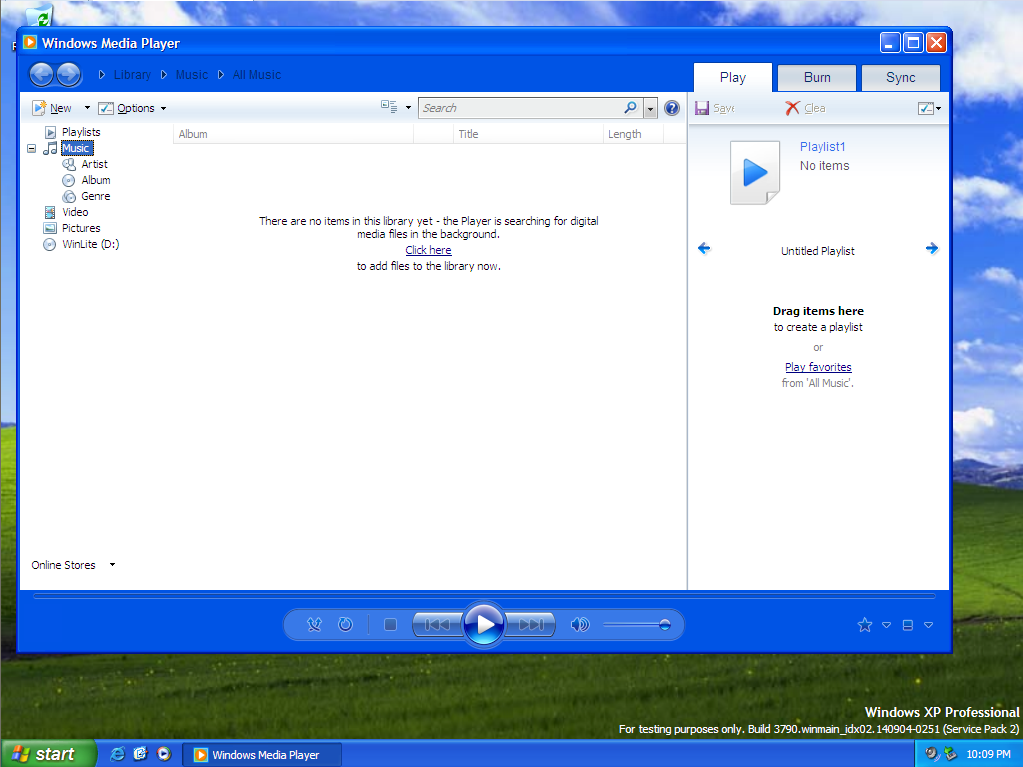Open the View options icon
Viewport: 1023px width, 767px height.
coord(389,107)
